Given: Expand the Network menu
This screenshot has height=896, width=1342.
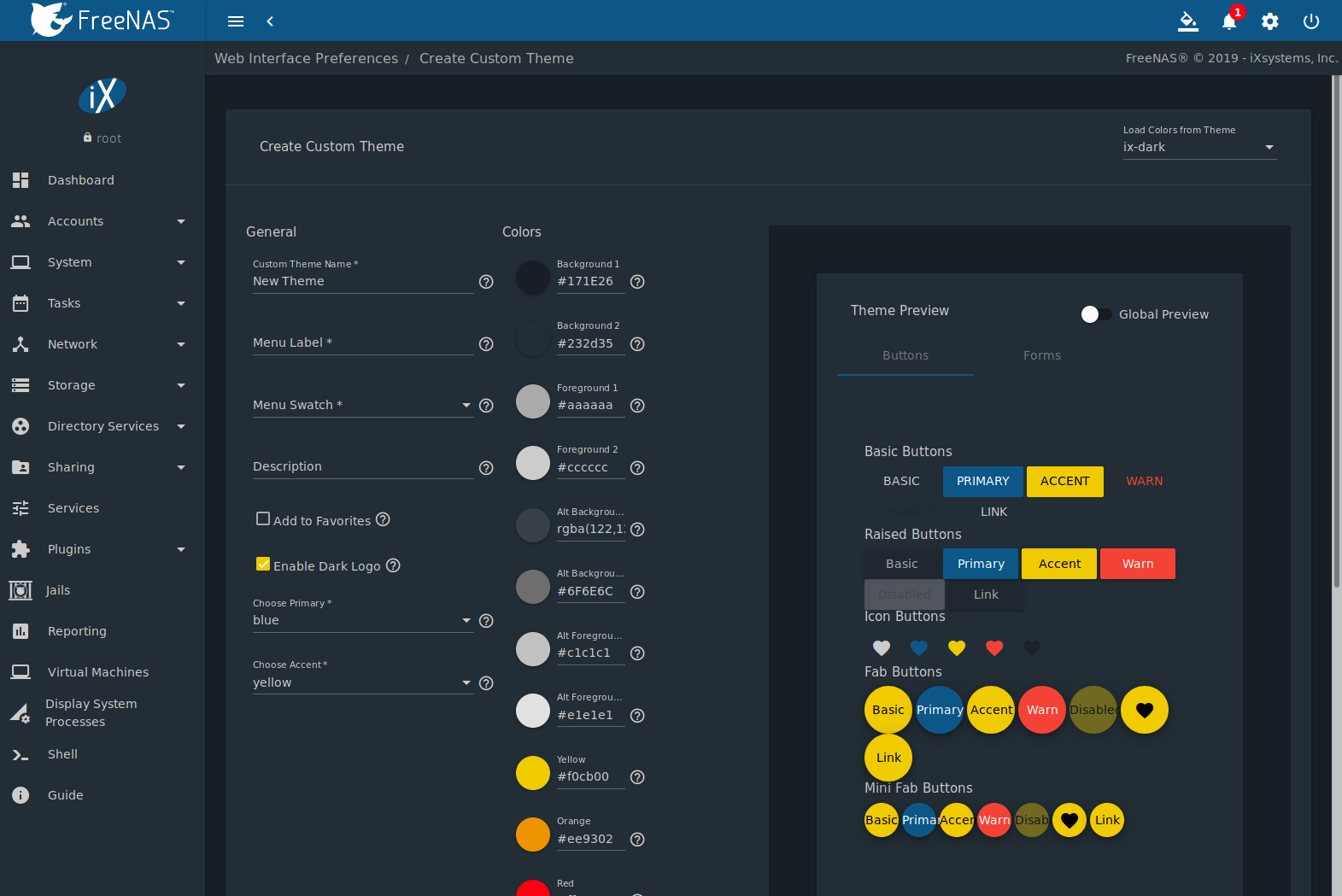Looking at the screenshot, I should (x=103, y=344).
